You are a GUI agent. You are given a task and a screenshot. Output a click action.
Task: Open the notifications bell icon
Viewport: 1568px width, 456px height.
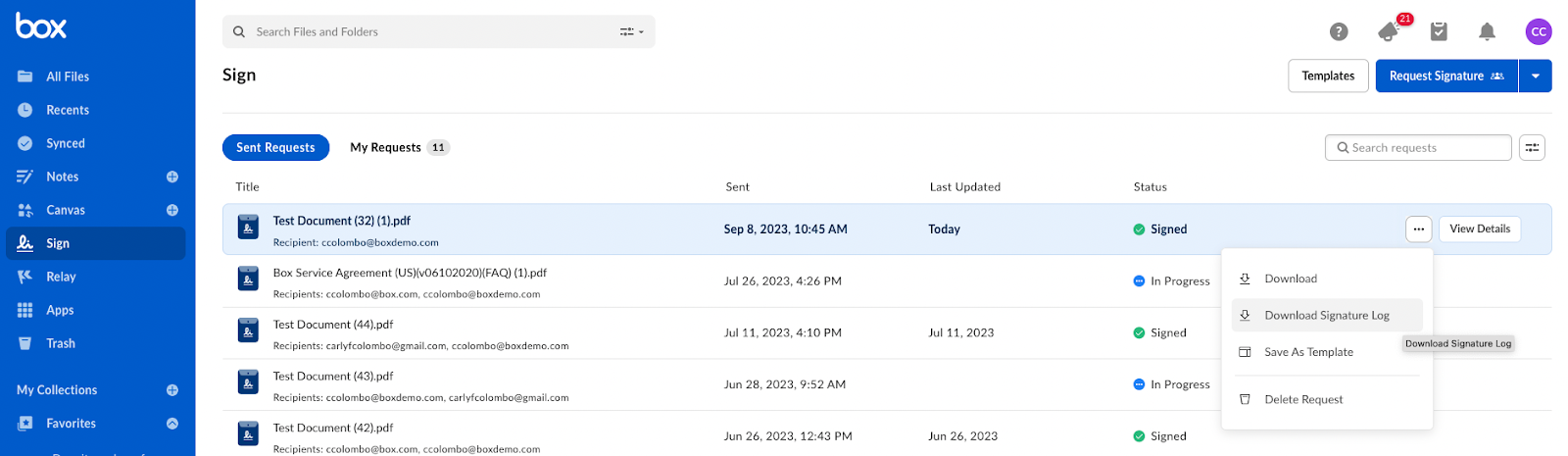click(x=1487, y=32)
